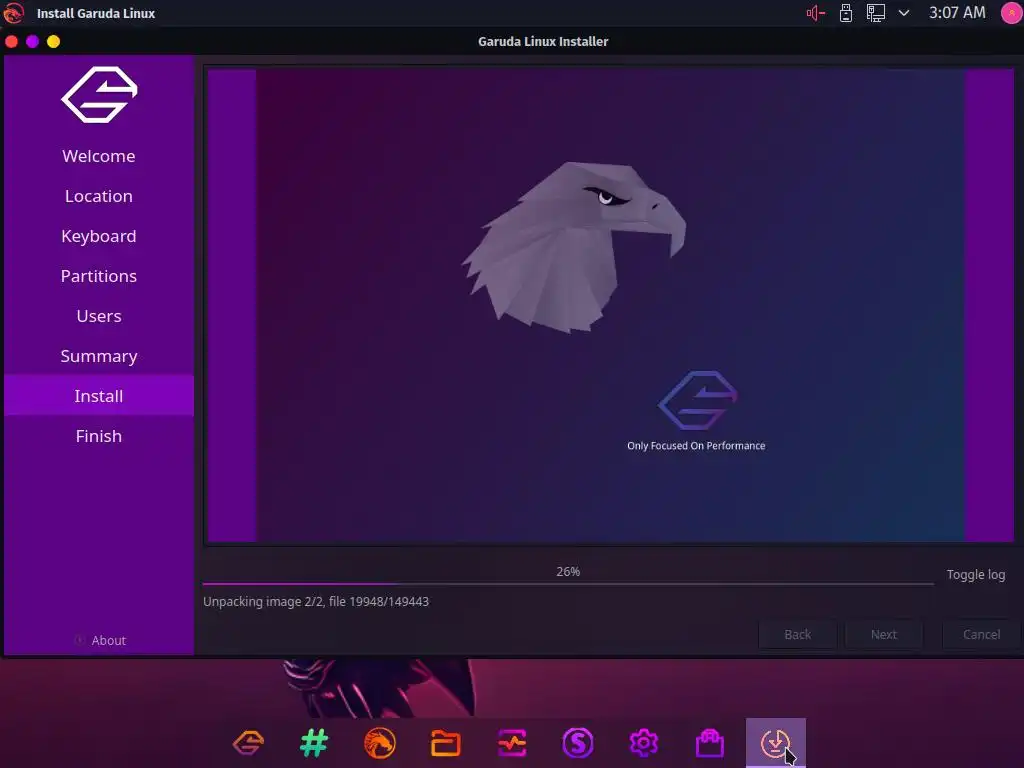This screenshot has width=1024, height=768.
Task: Click the muted volume tray icon
Action: (816, 13)
